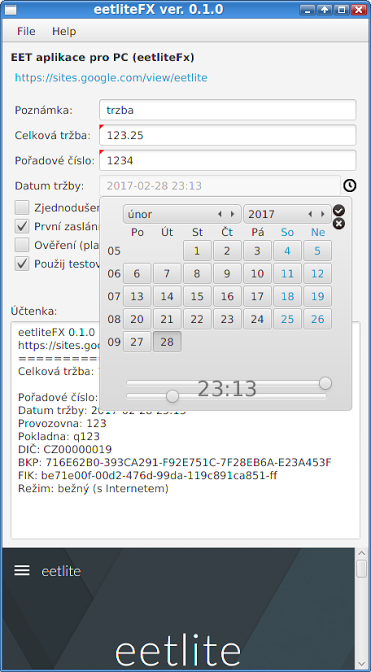Focus the Poznámka input field
Screen dimensions: 371x672
tap(227, 110)
